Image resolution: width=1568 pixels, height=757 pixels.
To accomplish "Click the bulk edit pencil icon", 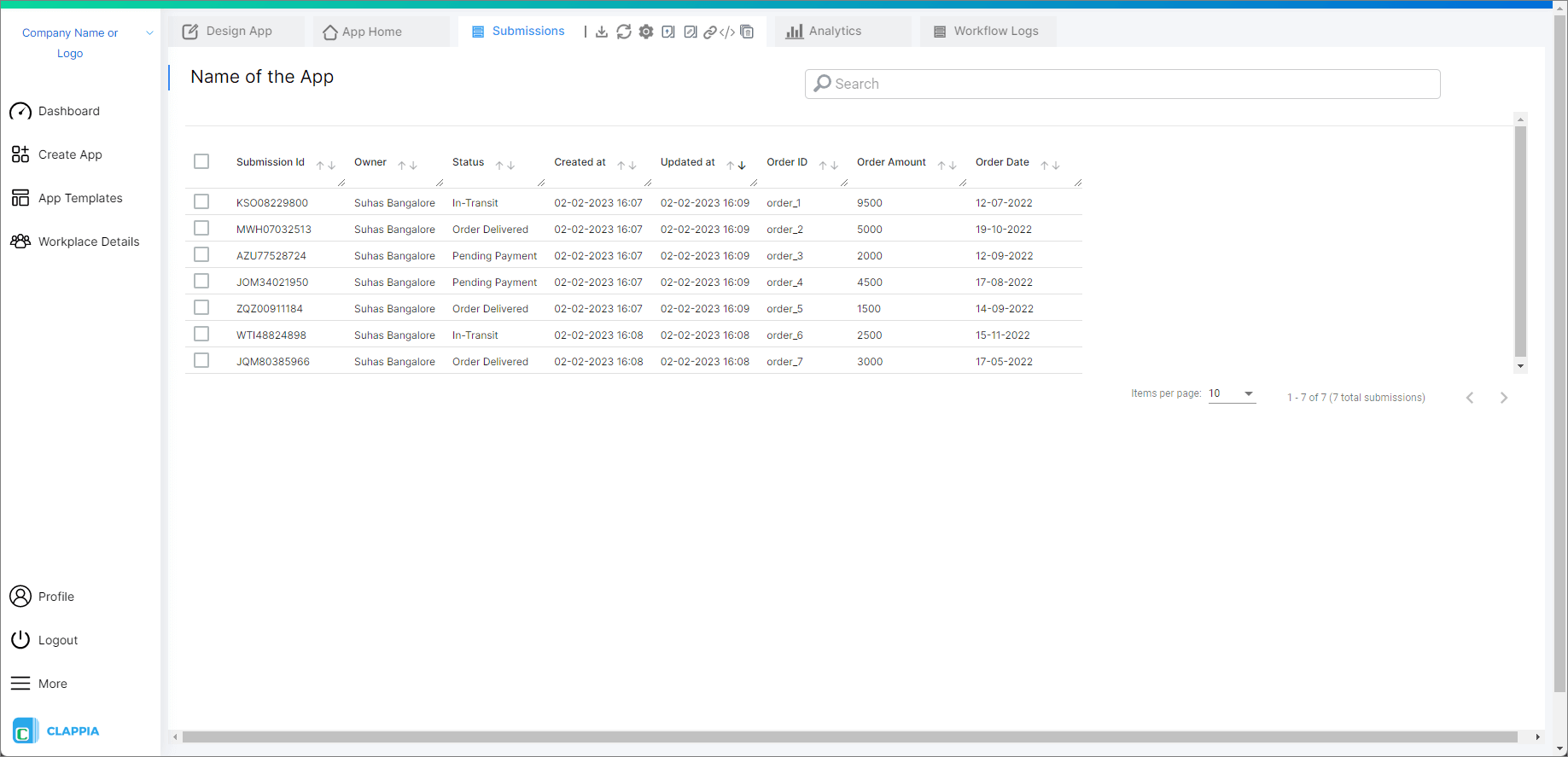I will coord(691,32).
